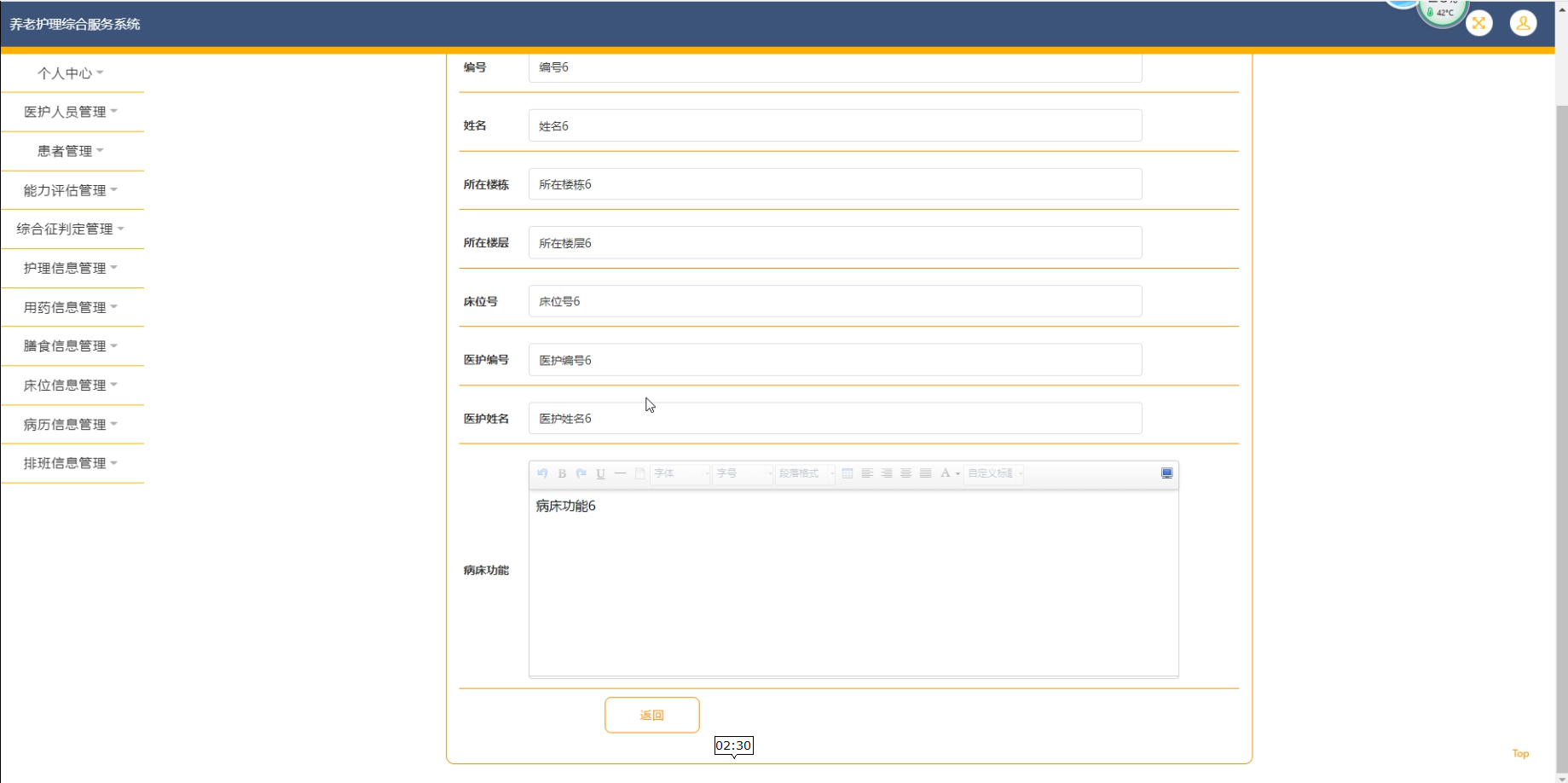Click the 病床功能6 text in editor
The image size is (1568, 783).
566,506
